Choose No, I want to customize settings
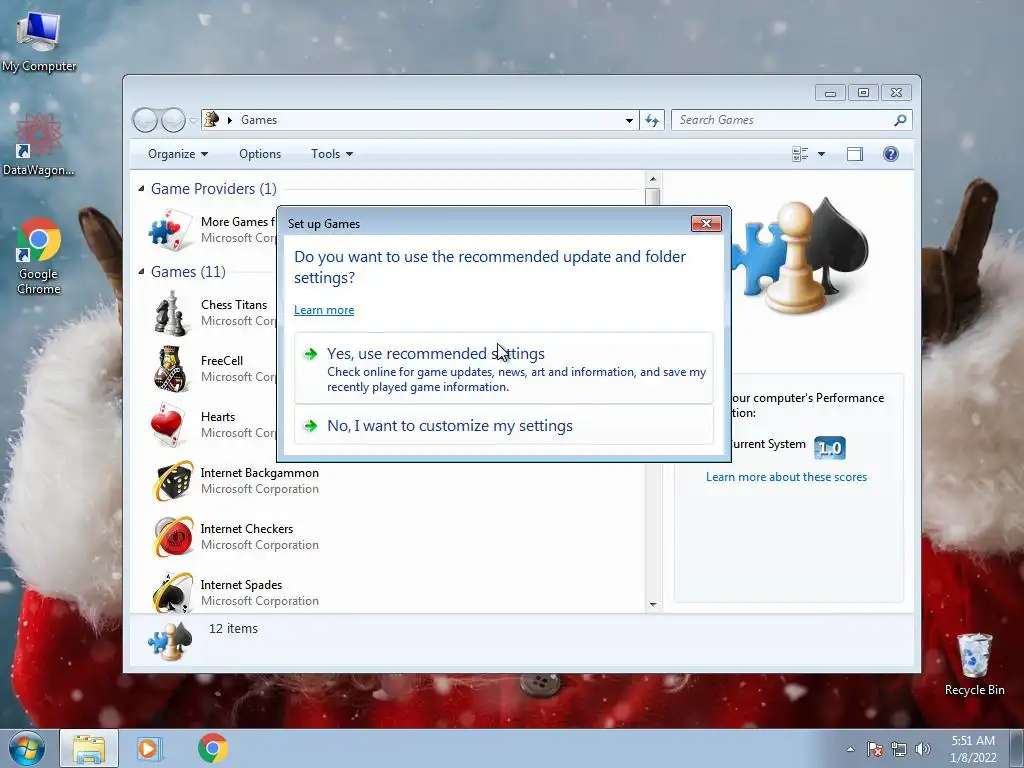The width and height of the screenshot is (1024, 768). point(504,425)
